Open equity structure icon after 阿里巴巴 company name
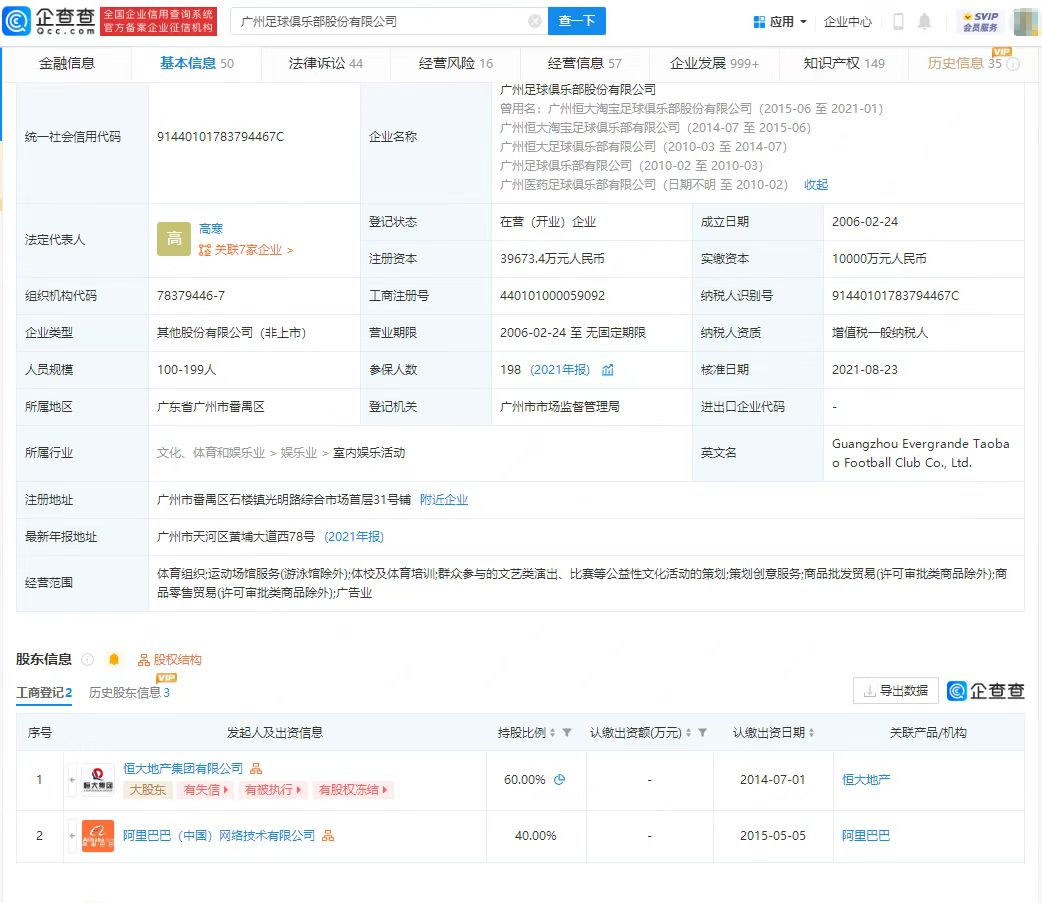This screenshot has height=903, width=1042. tap(328, 836)
